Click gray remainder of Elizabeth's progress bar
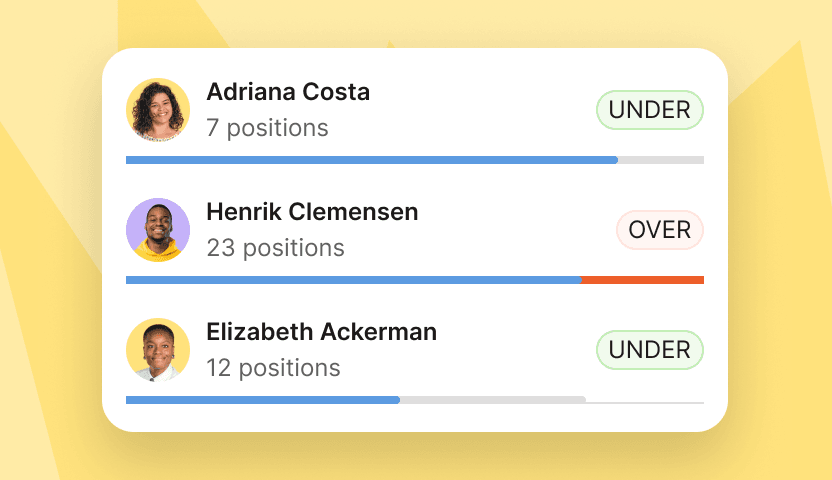 (492, 400)
